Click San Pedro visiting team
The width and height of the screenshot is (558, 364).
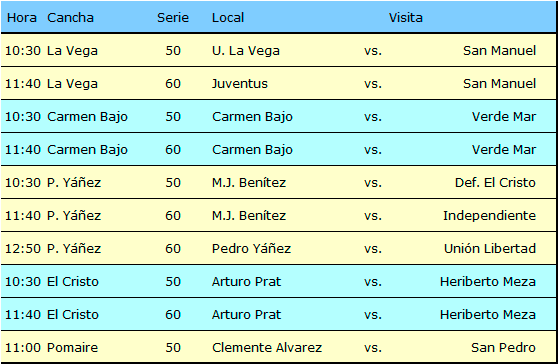(503, 348)
